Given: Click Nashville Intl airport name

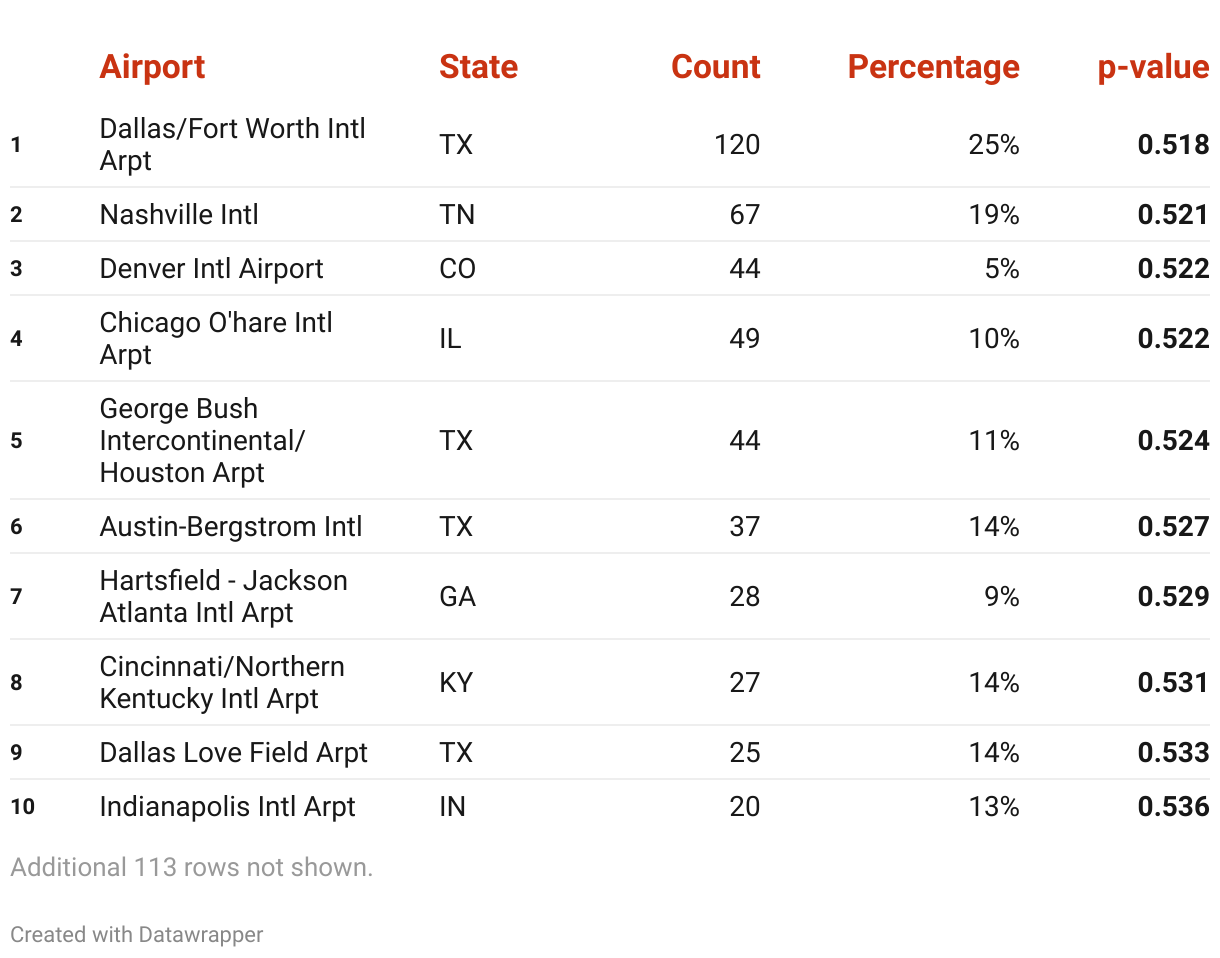Looking at the screenshot, I should [x=179, y=215].
